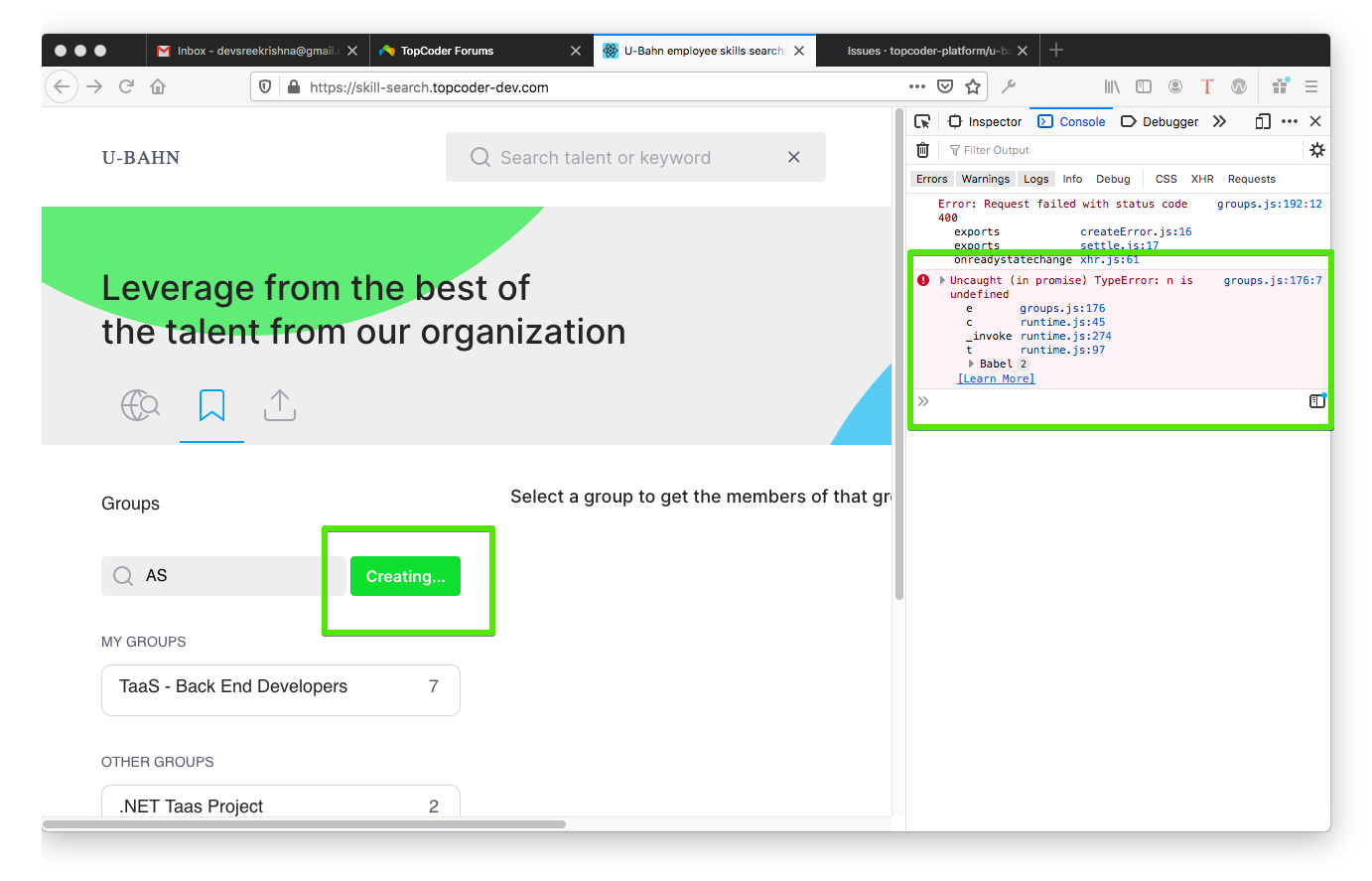Click the Creating... group button

405,576
